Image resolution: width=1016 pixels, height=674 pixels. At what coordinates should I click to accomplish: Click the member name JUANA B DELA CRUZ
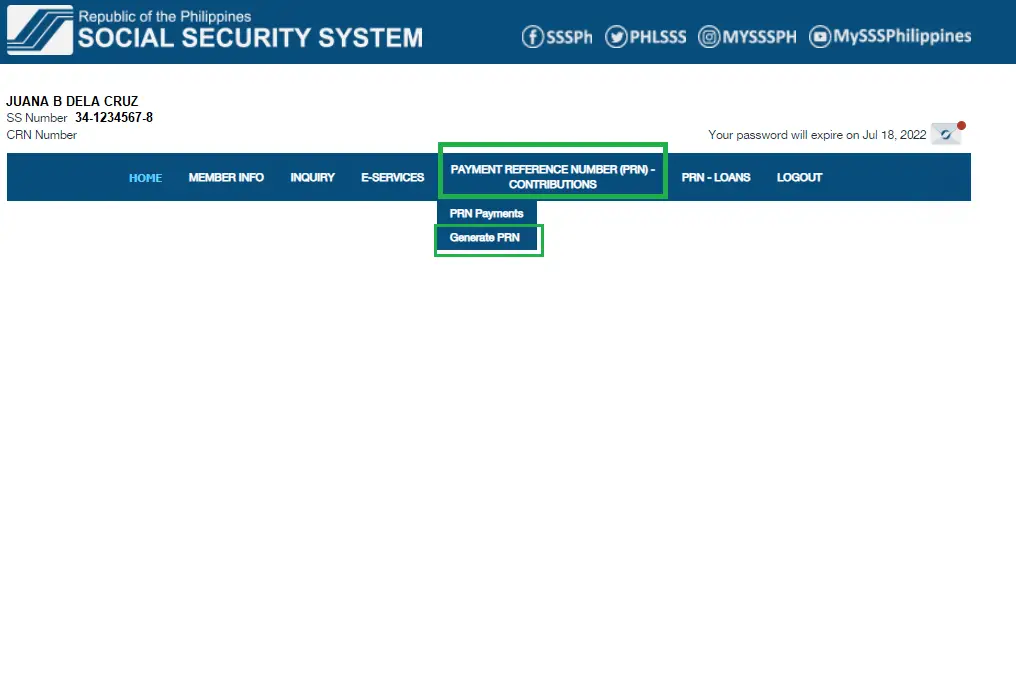(72, 101)
